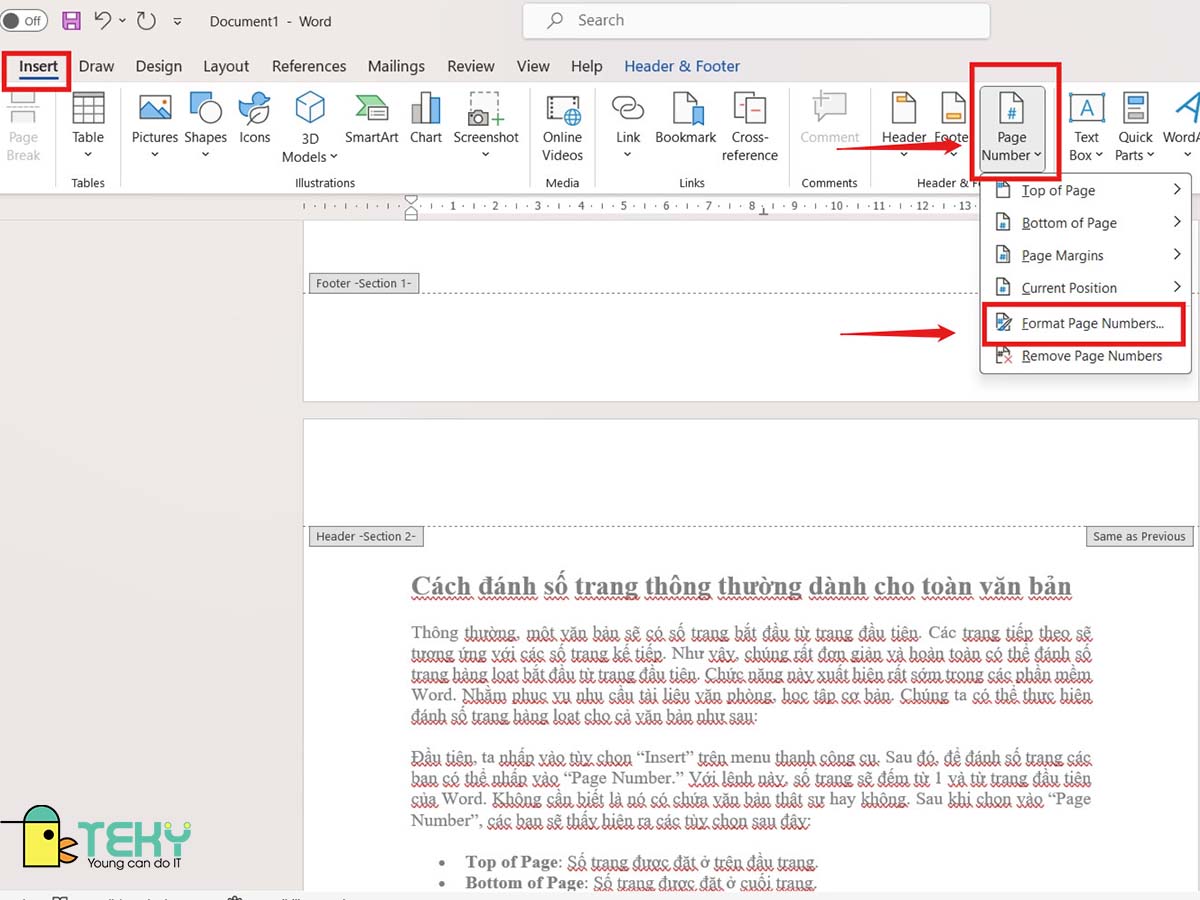The height and width of the screenshot is (900, 1200).
Task: Expand the Link dropdown arrow
Action: (628, 155)
